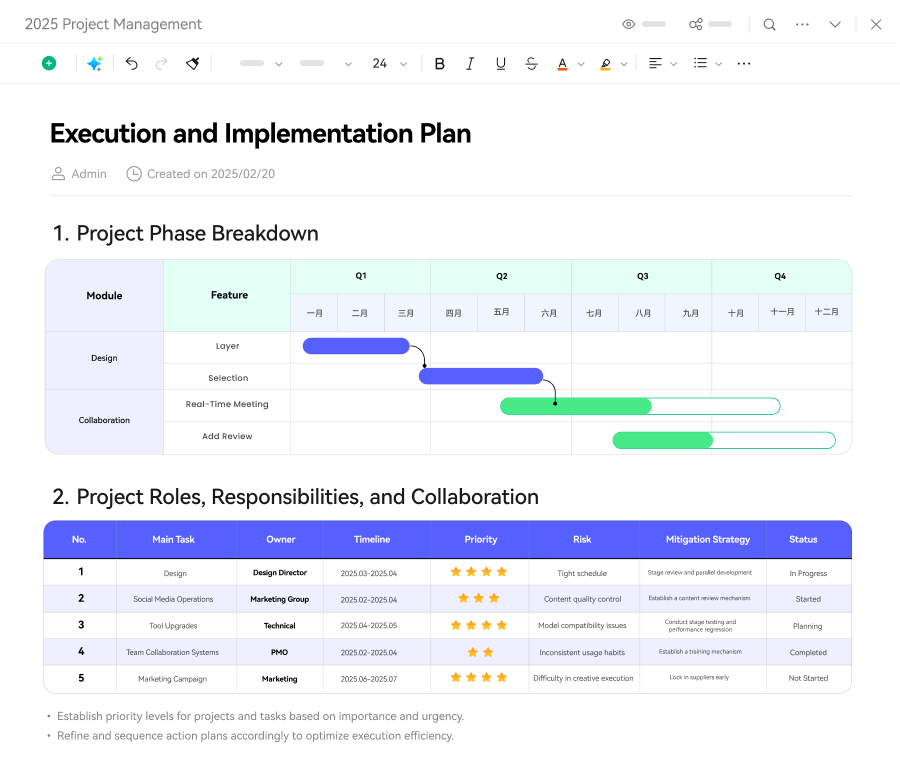Collapse with header chevron down
The image size is (900, 762).
click(835, 24)
